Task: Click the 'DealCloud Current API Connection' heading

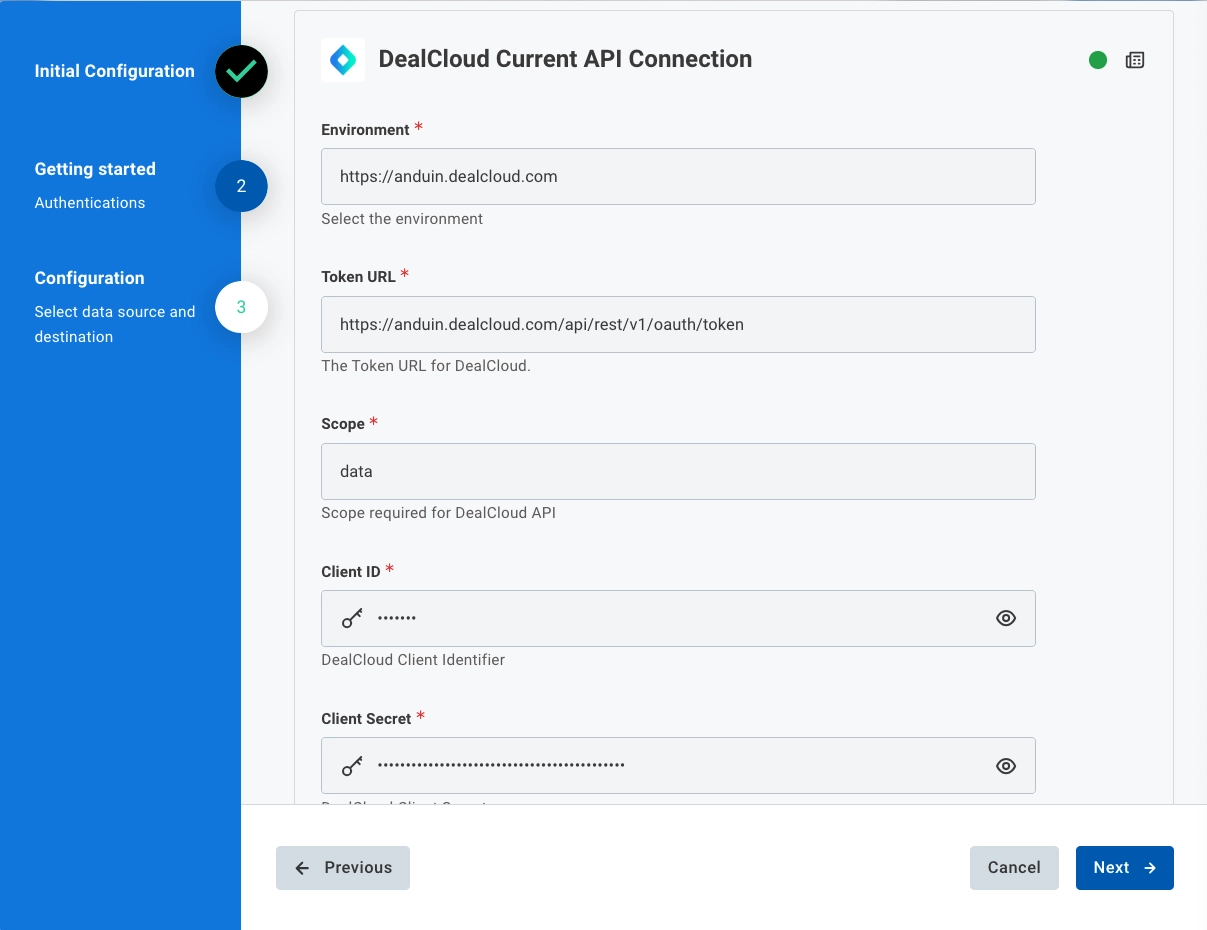Action: click(x=565, y=59)
